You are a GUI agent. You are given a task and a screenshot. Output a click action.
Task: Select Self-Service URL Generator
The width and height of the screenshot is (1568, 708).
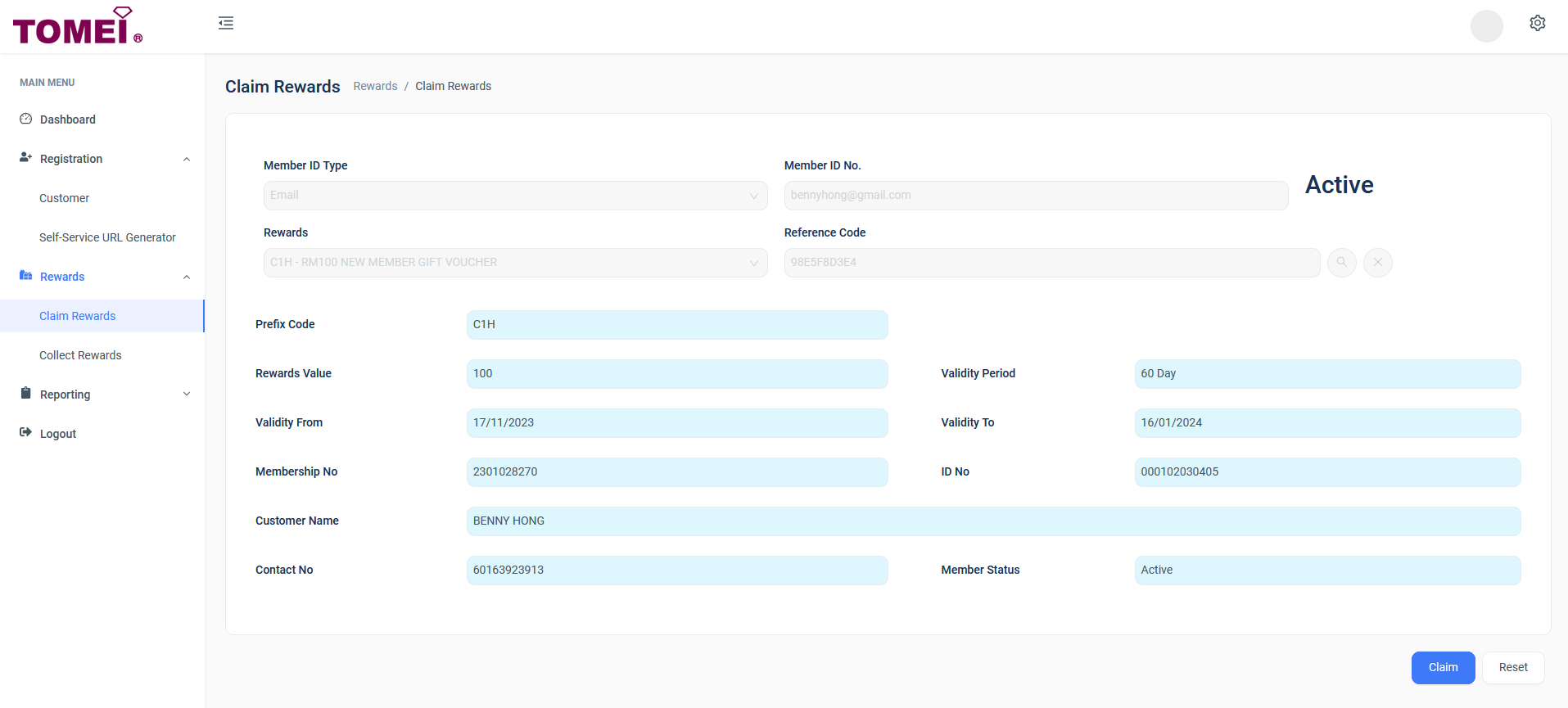click(x=107, y=237)
